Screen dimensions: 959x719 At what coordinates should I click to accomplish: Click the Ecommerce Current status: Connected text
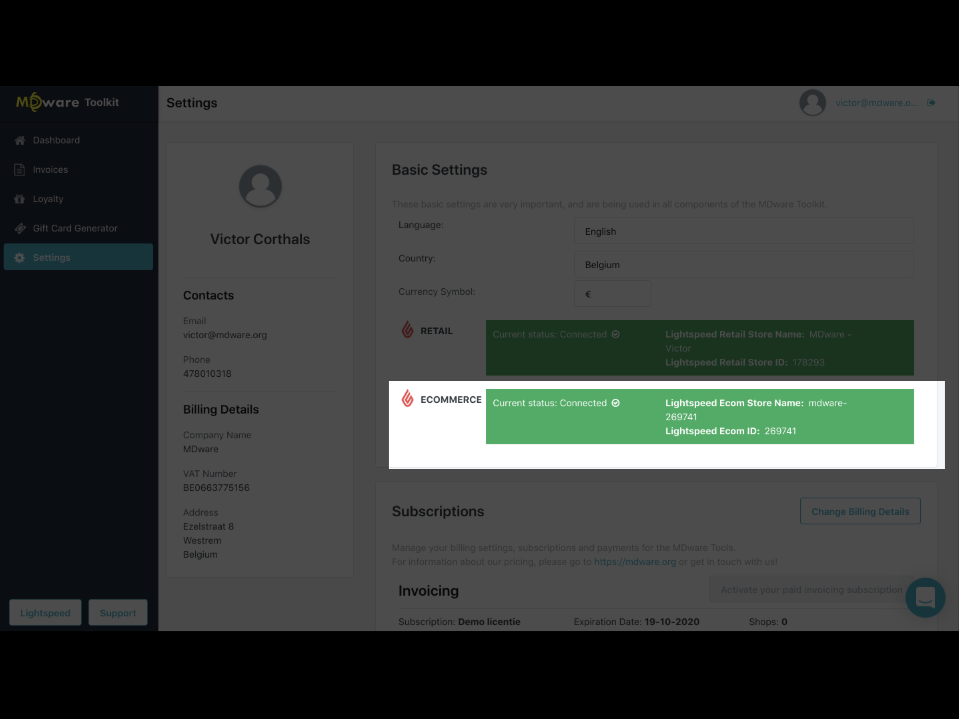click(550, 403)
